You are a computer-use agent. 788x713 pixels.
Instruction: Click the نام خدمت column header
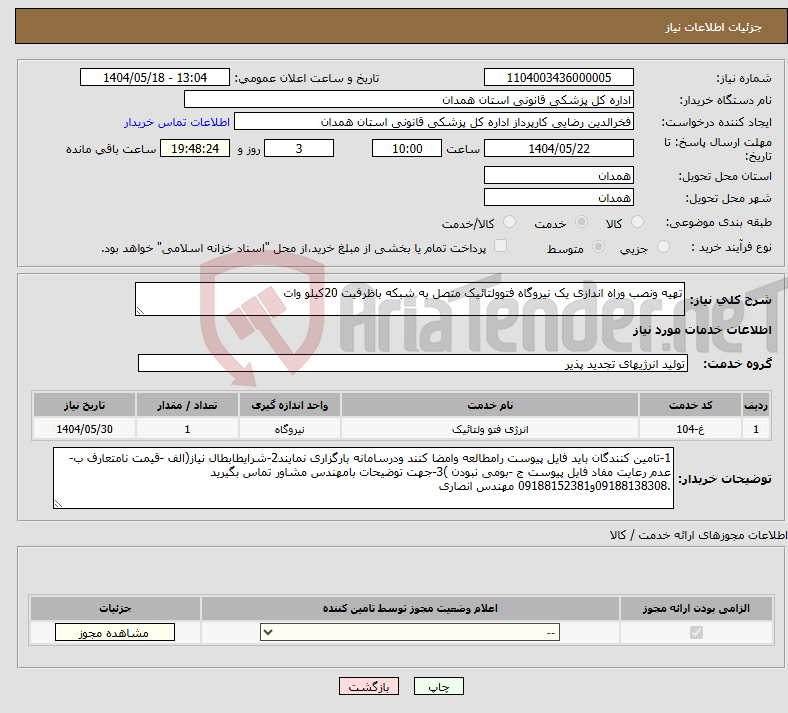[x=490, y=405]
